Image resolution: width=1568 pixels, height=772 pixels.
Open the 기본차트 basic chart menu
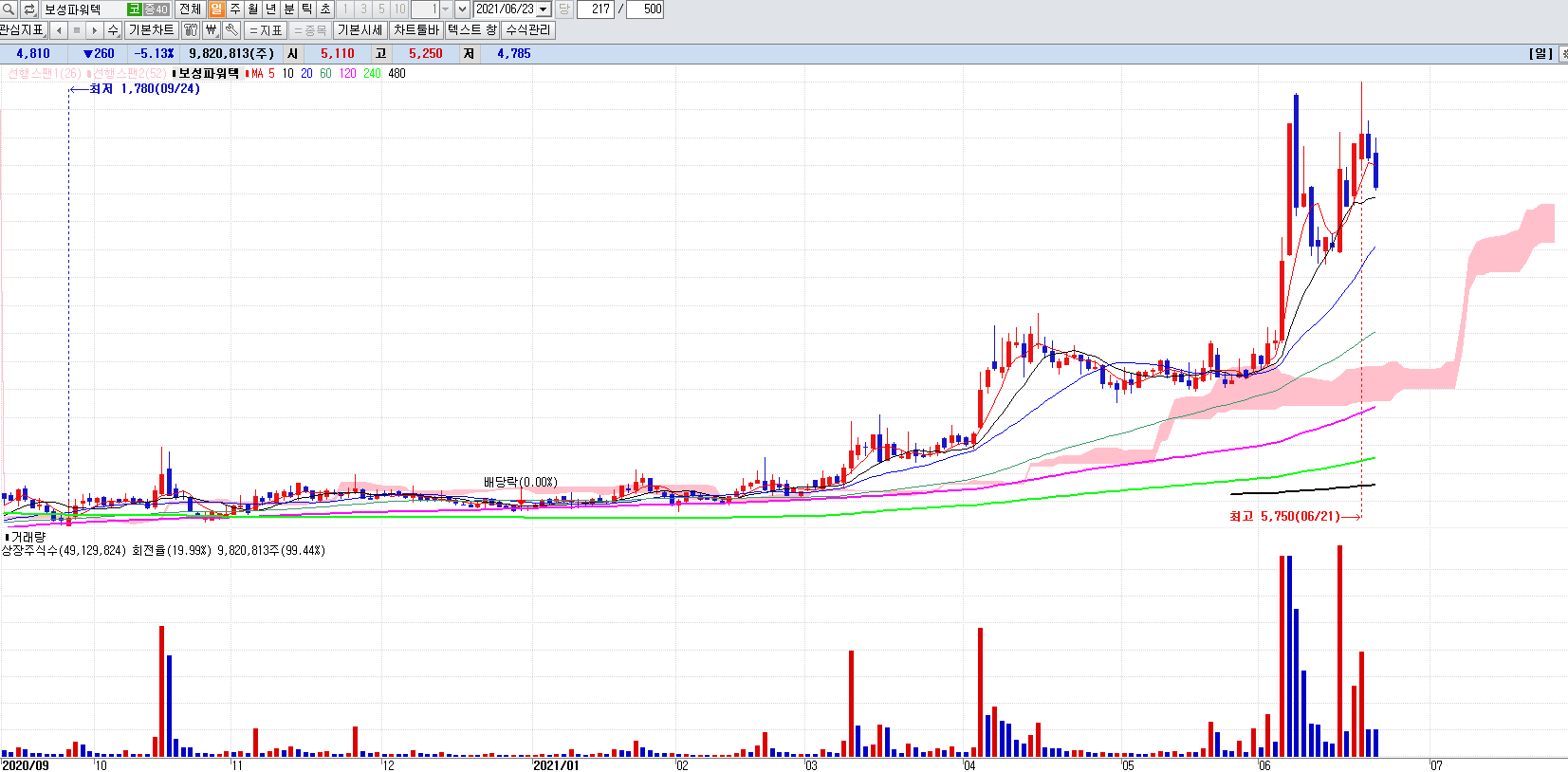(x=152, y=30)
